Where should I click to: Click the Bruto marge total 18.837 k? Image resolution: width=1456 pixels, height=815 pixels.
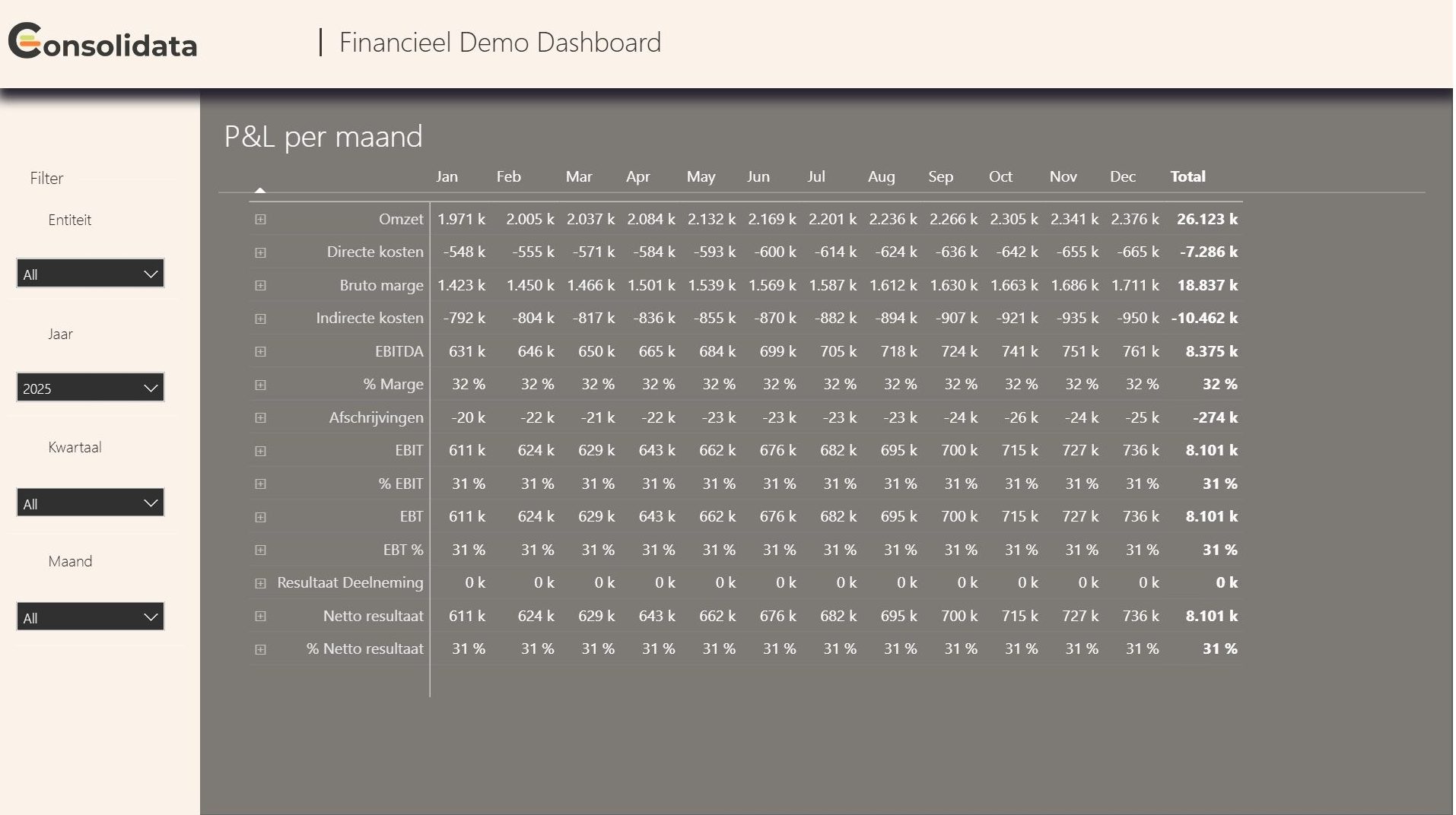tap(1207, 286)
